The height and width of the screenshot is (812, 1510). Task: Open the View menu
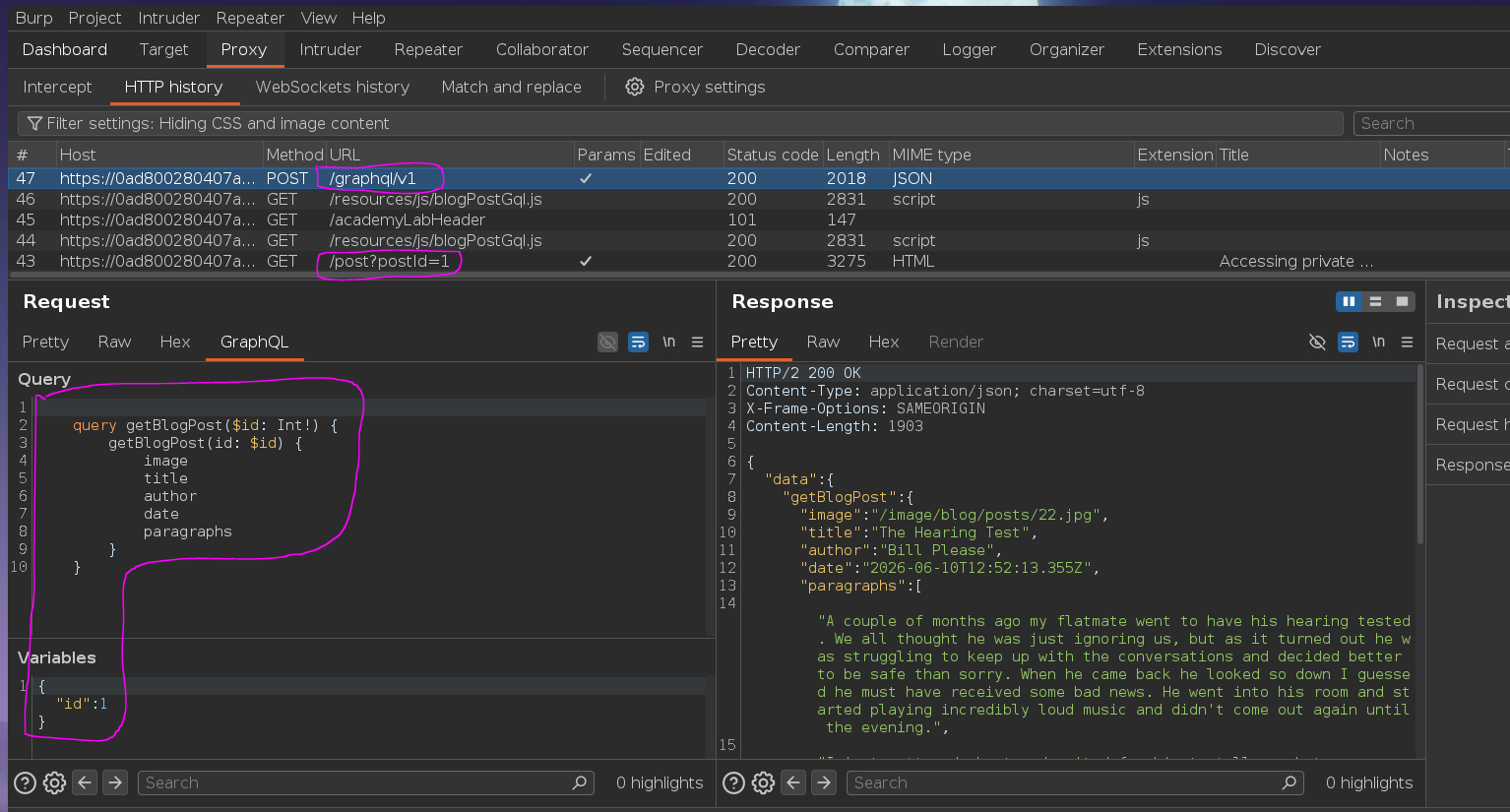[318, 18]
